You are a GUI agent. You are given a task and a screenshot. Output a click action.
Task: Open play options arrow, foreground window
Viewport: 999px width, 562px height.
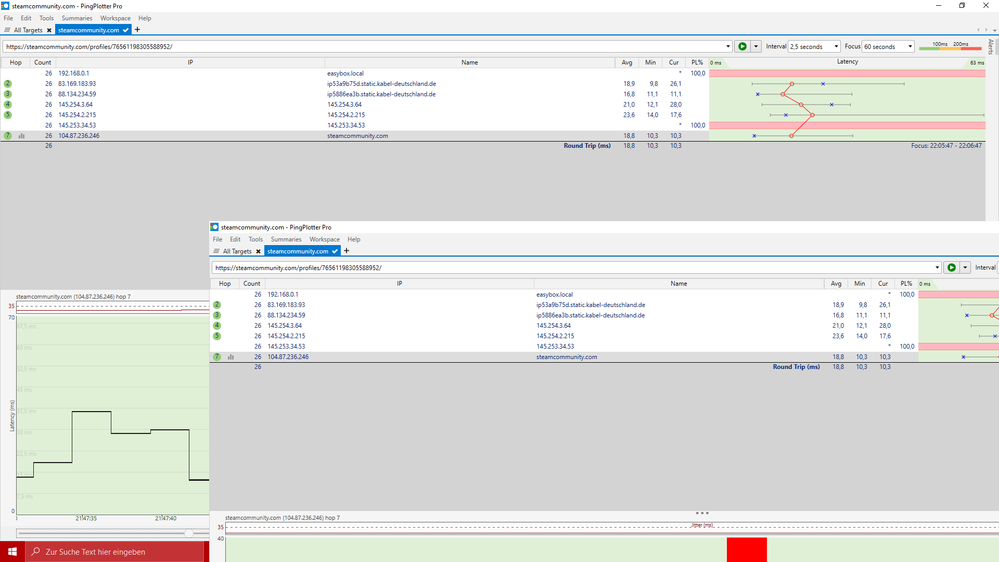coord(965,268)
